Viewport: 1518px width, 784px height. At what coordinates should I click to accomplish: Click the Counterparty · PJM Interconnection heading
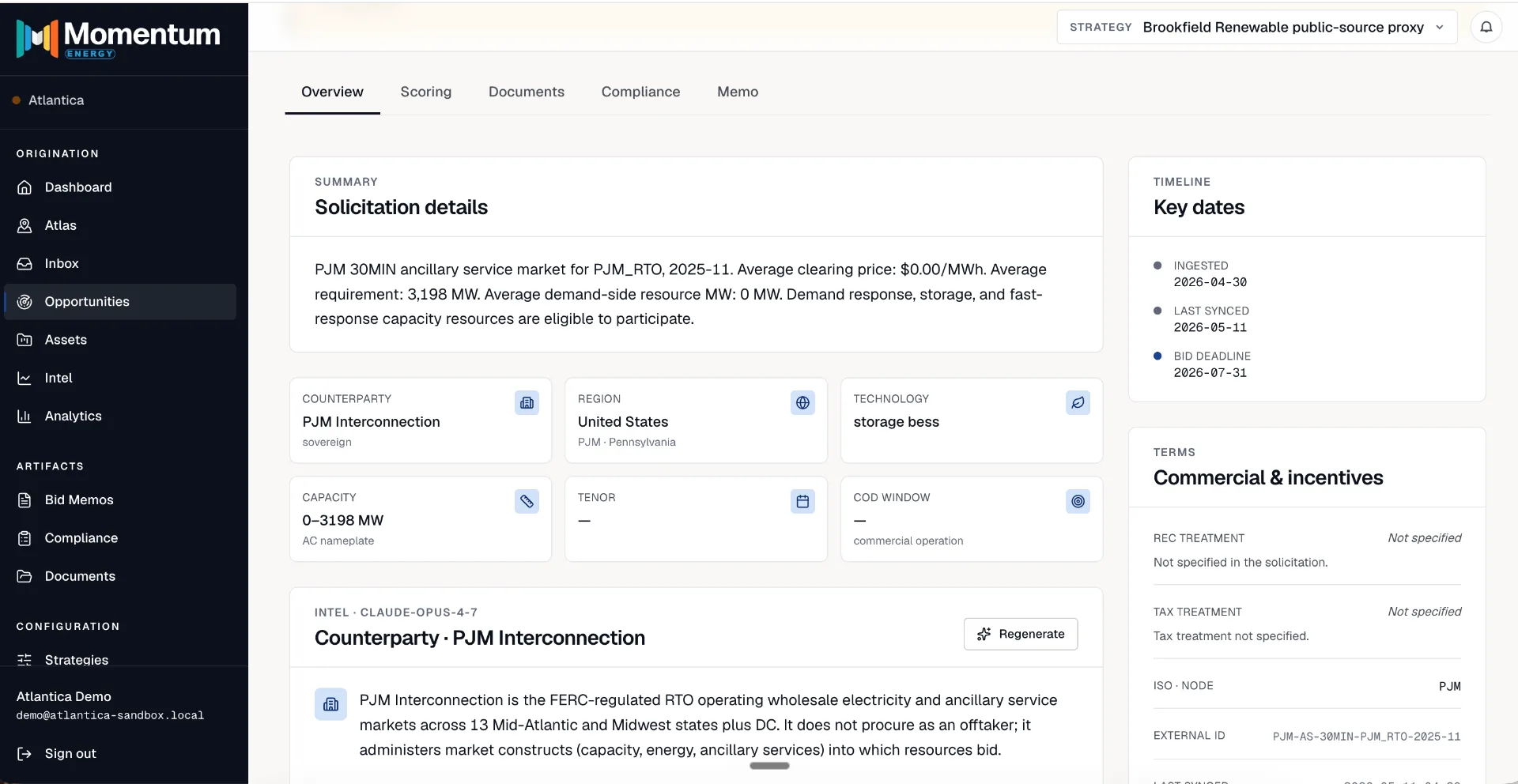tap(480, 638)
